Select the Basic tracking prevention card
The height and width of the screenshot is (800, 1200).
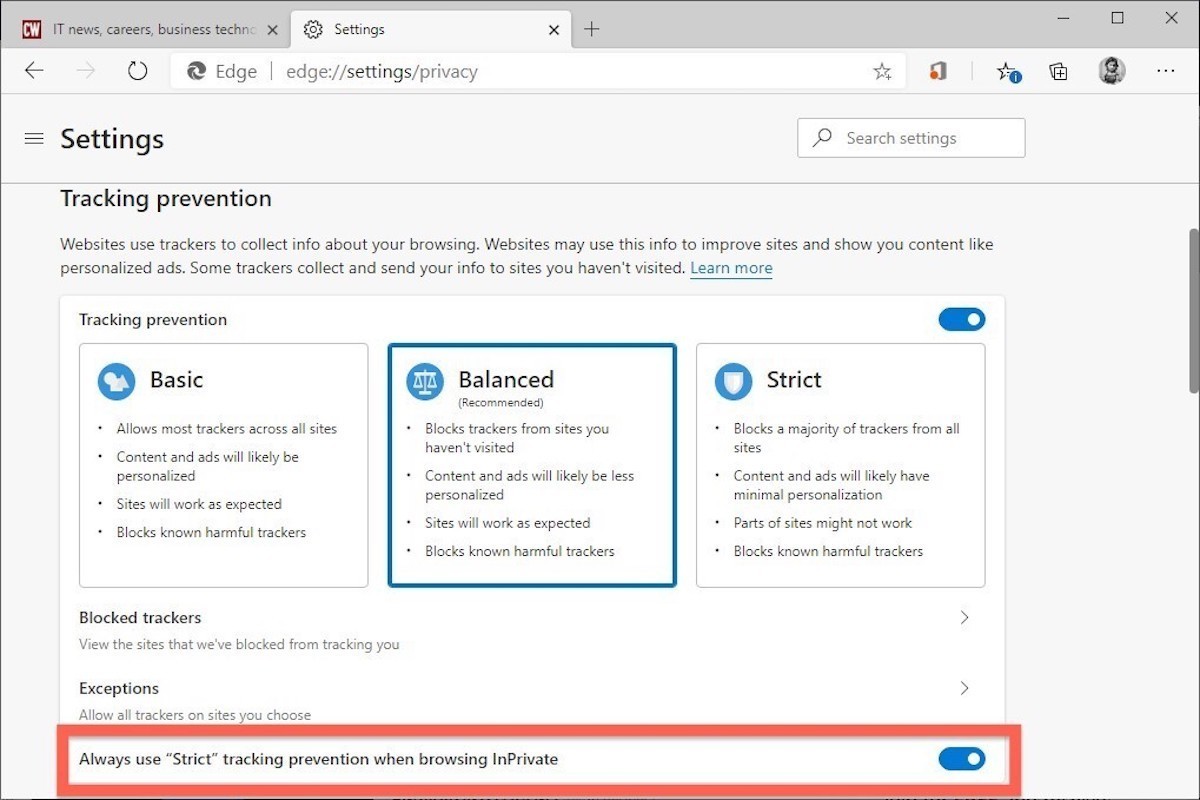tap(224, 465)
